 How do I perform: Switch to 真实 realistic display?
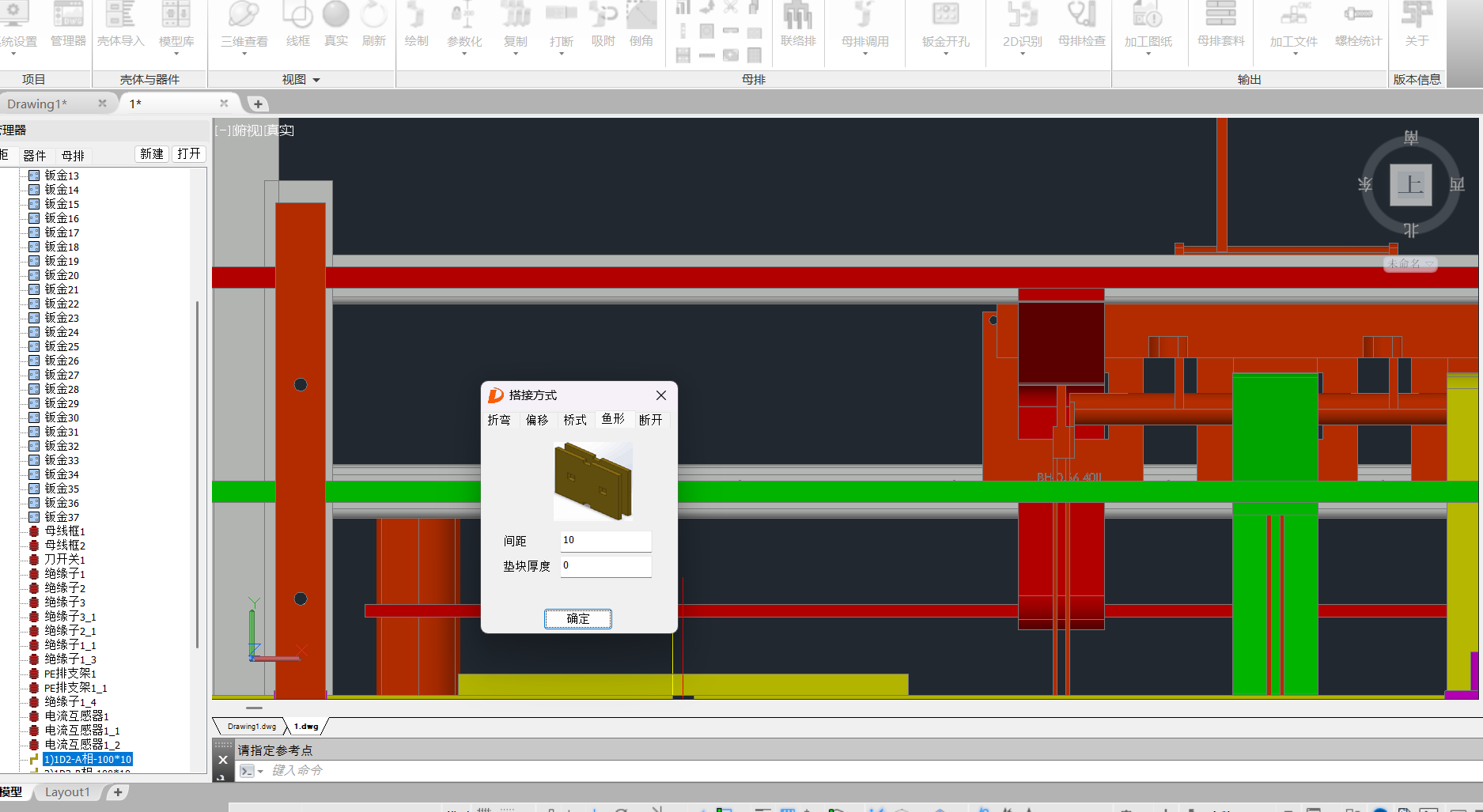336,25
